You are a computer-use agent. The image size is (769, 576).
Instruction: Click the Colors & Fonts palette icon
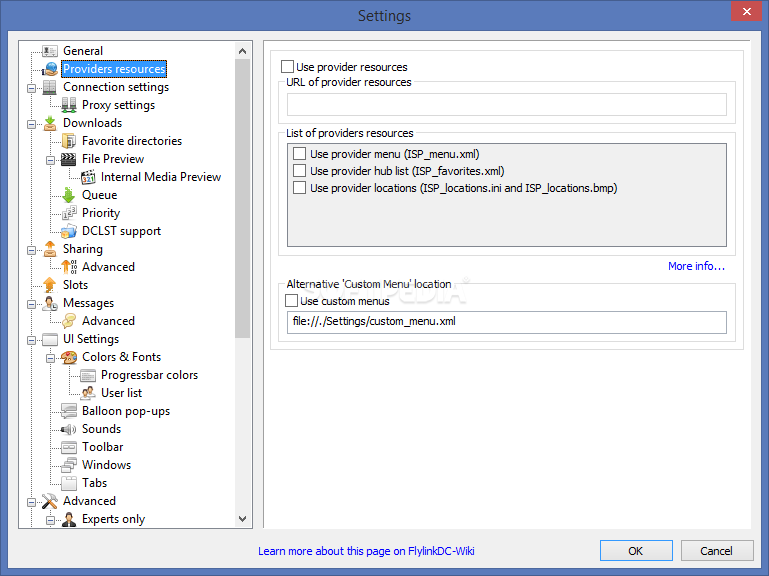tap(69, 357)
